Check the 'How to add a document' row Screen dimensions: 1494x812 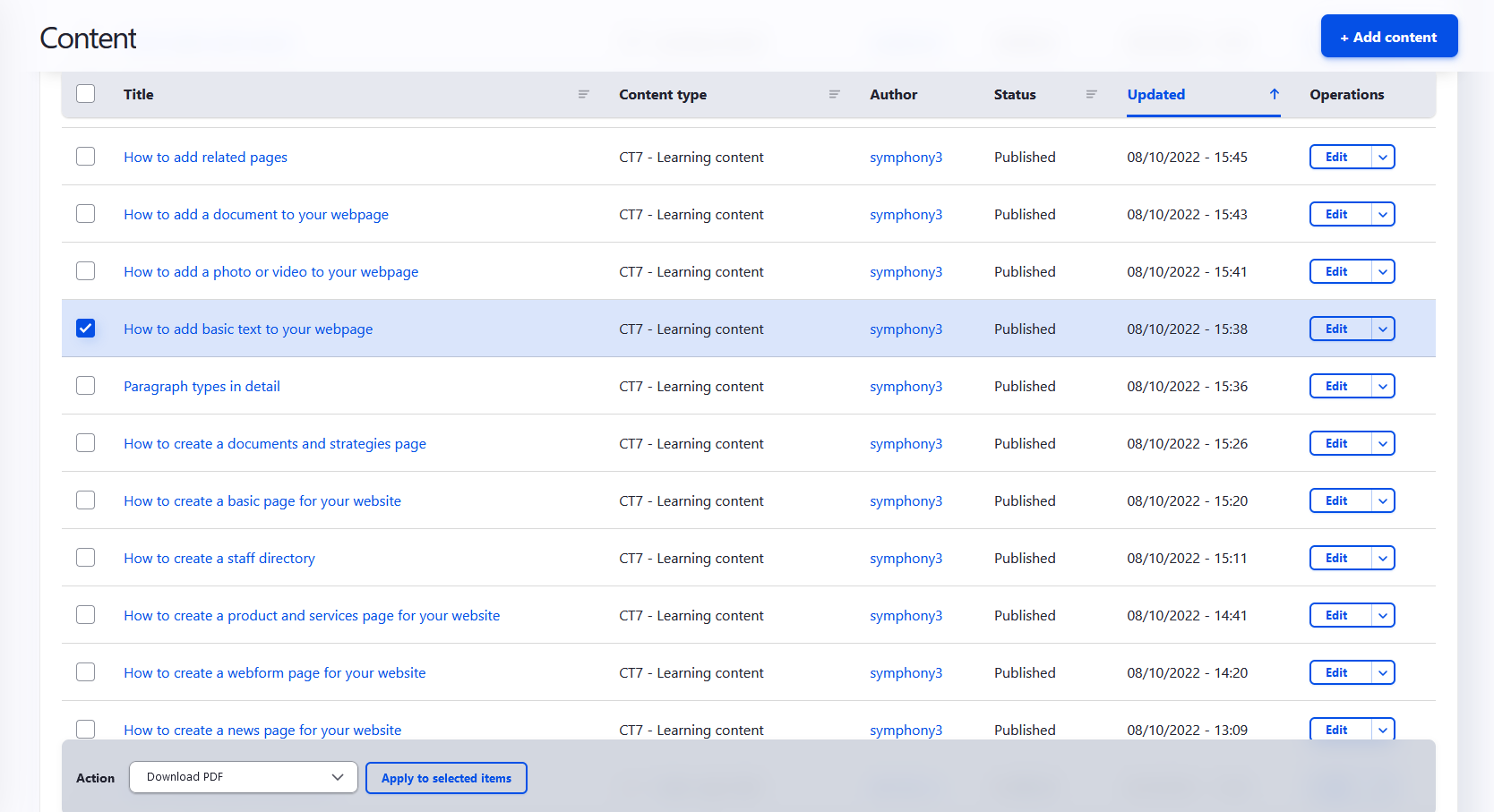coord(86,214)
